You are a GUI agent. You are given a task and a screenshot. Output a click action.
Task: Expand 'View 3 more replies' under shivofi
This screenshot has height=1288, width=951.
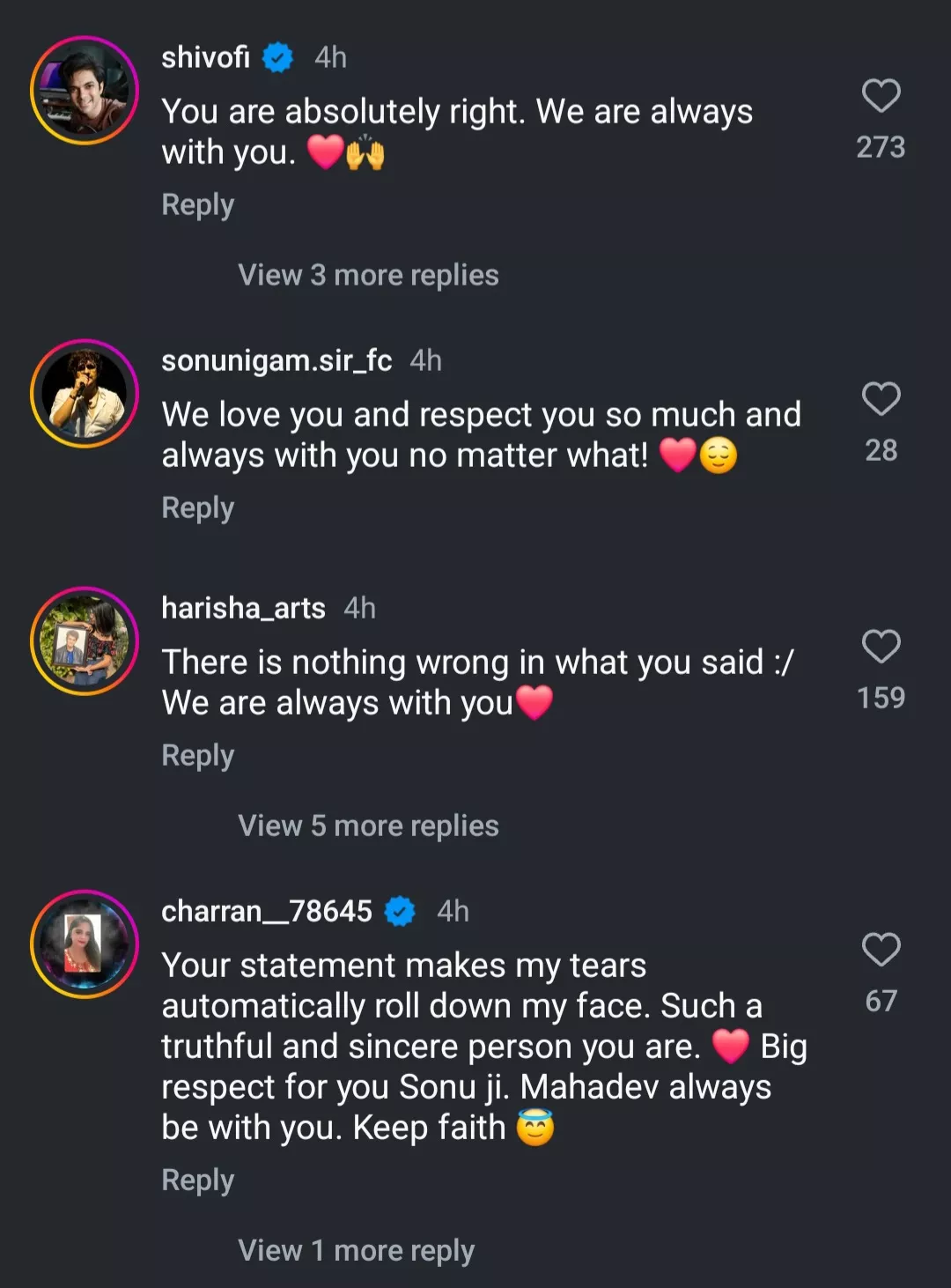coord(368,275)
